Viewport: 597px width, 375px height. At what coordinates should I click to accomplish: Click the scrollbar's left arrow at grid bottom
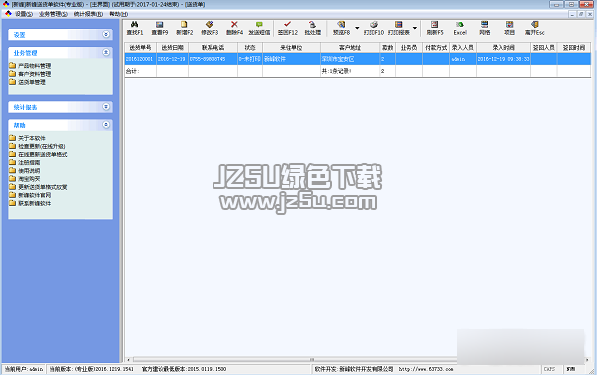point(128,359)
